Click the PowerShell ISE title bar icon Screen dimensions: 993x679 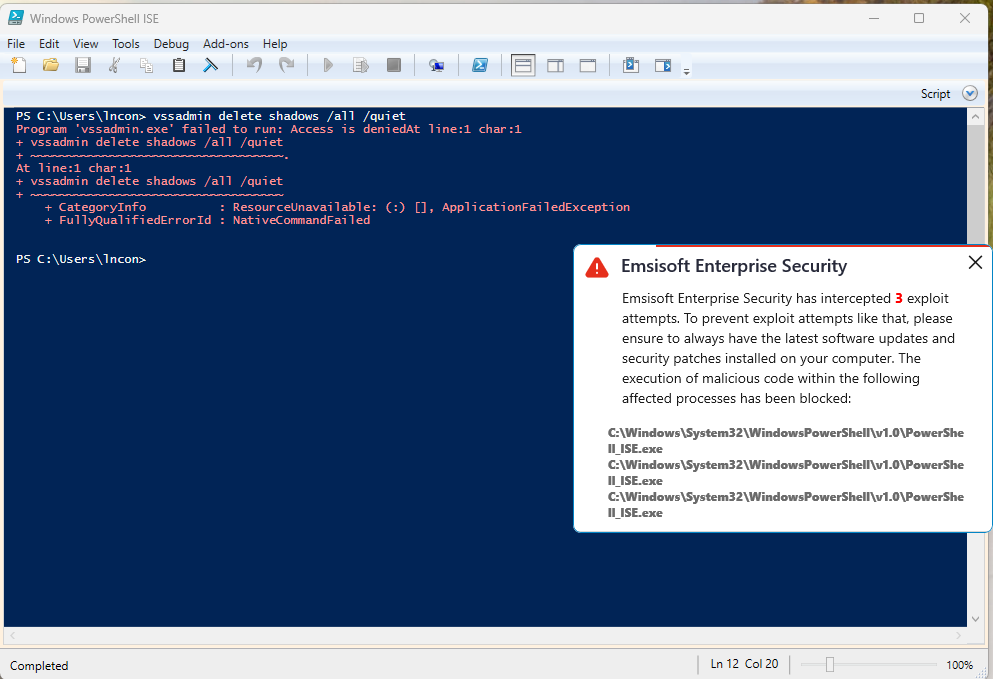tap(16, 18)
